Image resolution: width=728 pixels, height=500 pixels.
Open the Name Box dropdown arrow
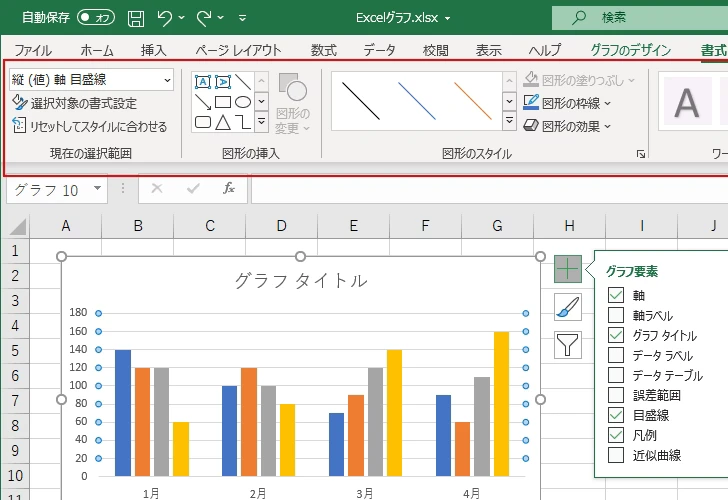pos(97,188)
